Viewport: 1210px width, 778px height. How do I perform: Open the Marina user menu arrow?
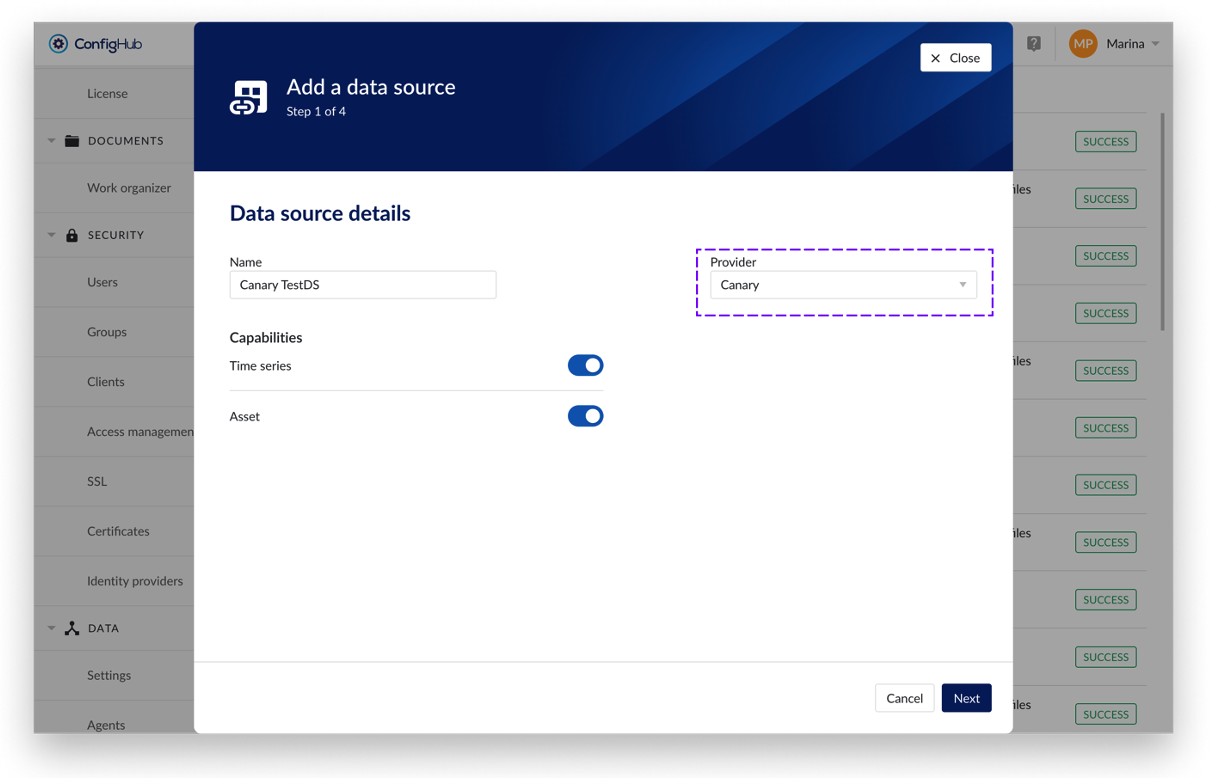click(1156, 44)
